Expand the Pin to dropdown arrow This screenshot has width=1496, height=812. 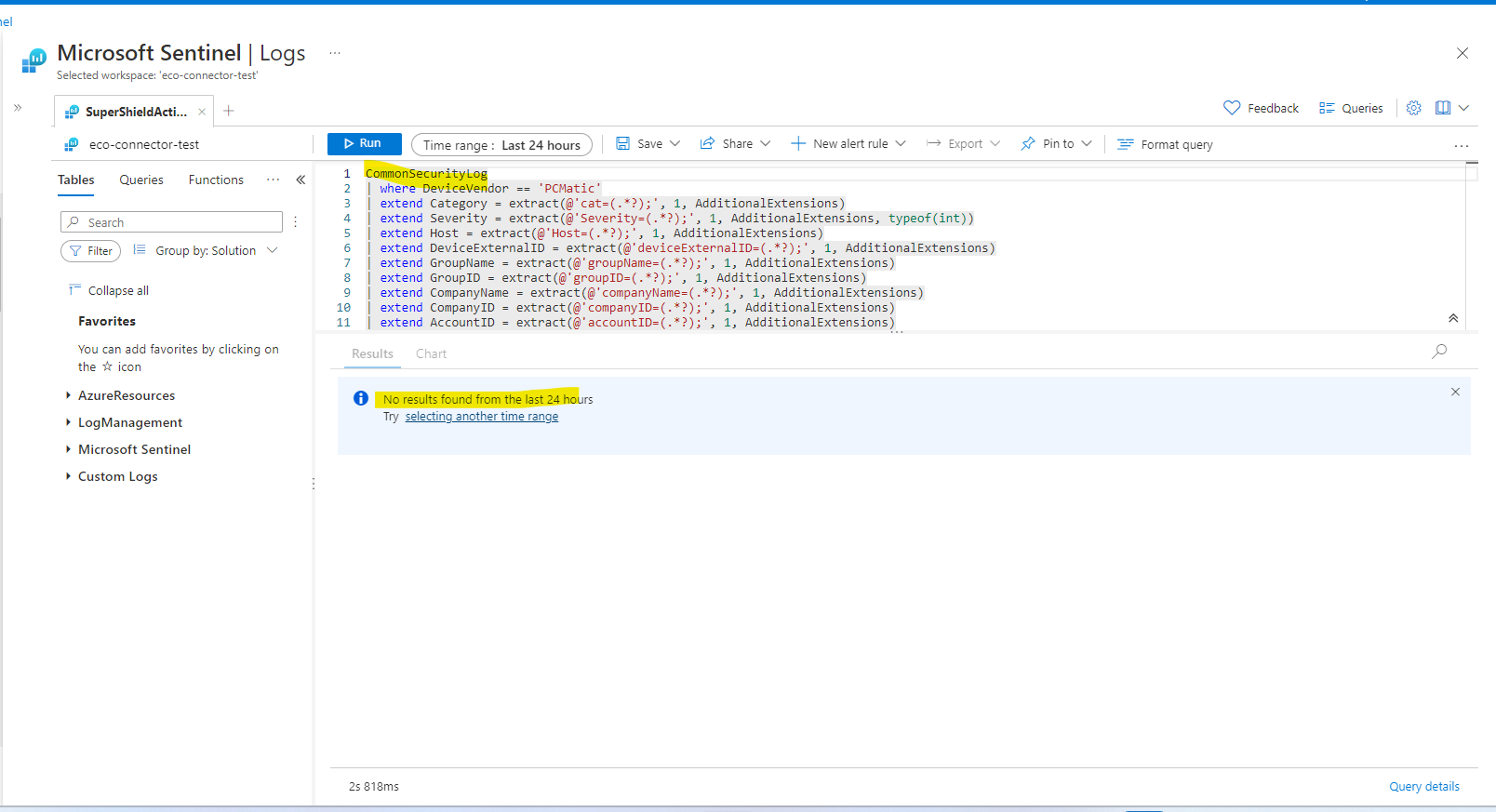click(x=1087, y=143)
